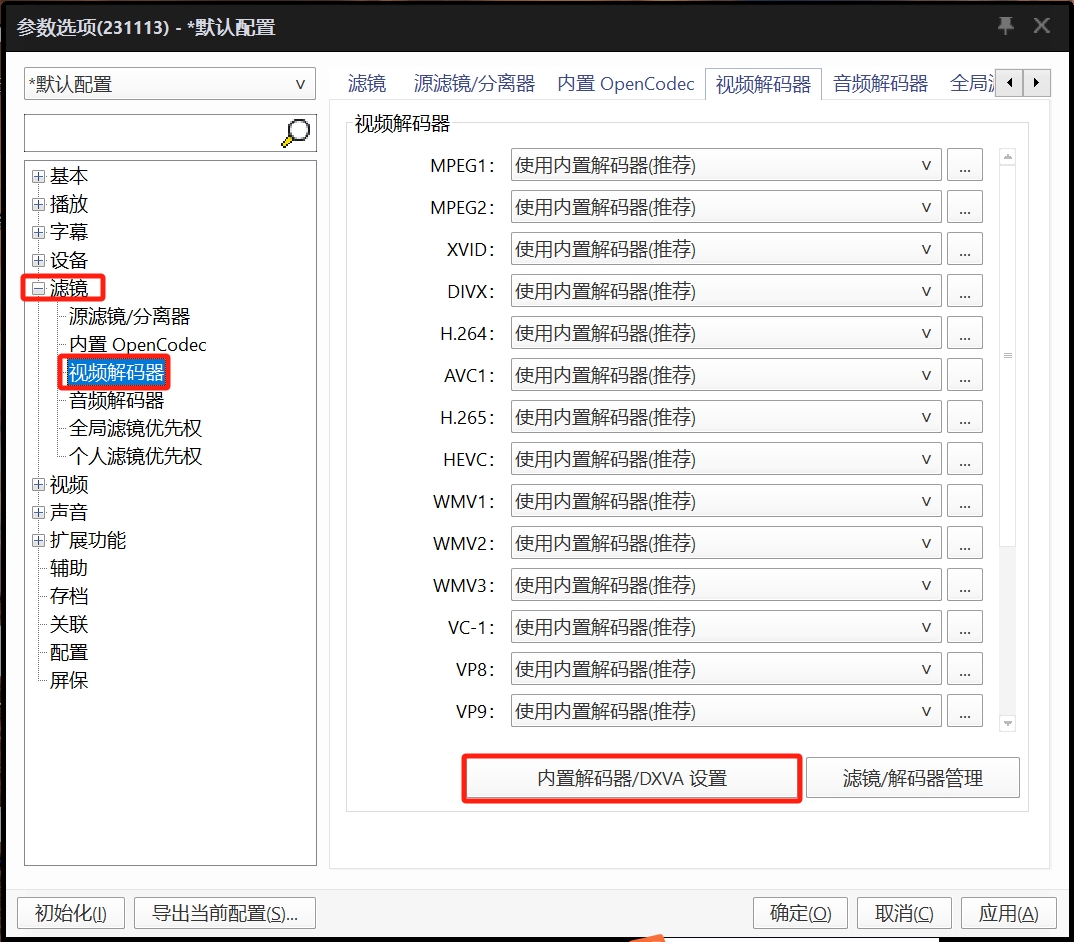Screen dimensions: 1074x942
Task: Click 导出当前配置(S)... button
Action: pos(225,913)
